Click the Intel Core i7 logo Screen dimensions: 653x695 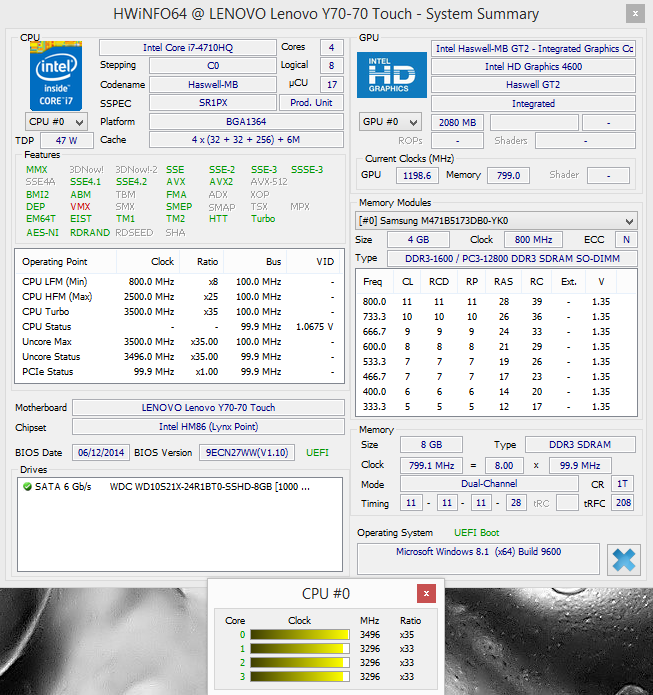(x=56, y=76)
